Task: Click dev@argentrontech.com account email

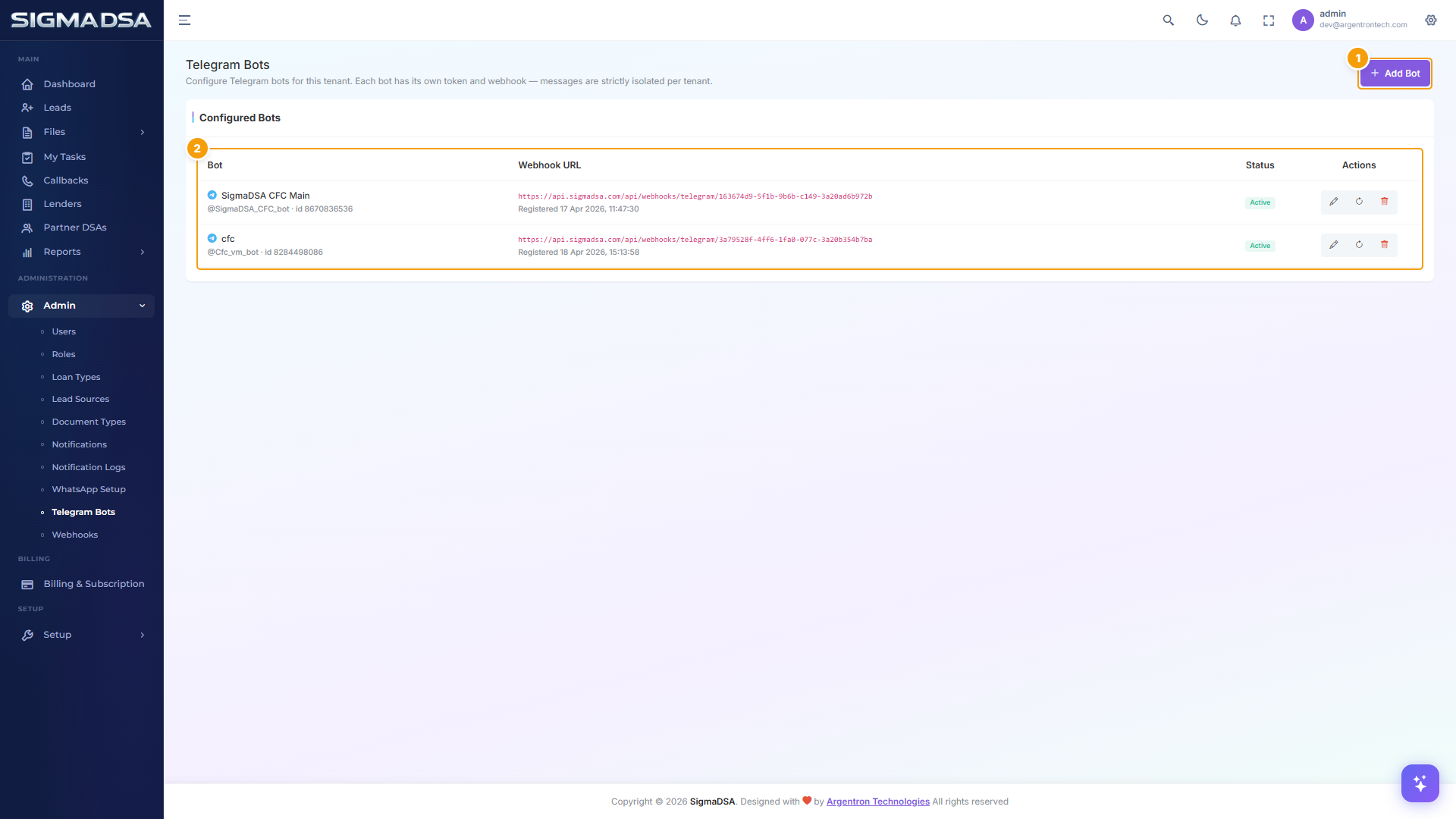Action: [1363, 25]
